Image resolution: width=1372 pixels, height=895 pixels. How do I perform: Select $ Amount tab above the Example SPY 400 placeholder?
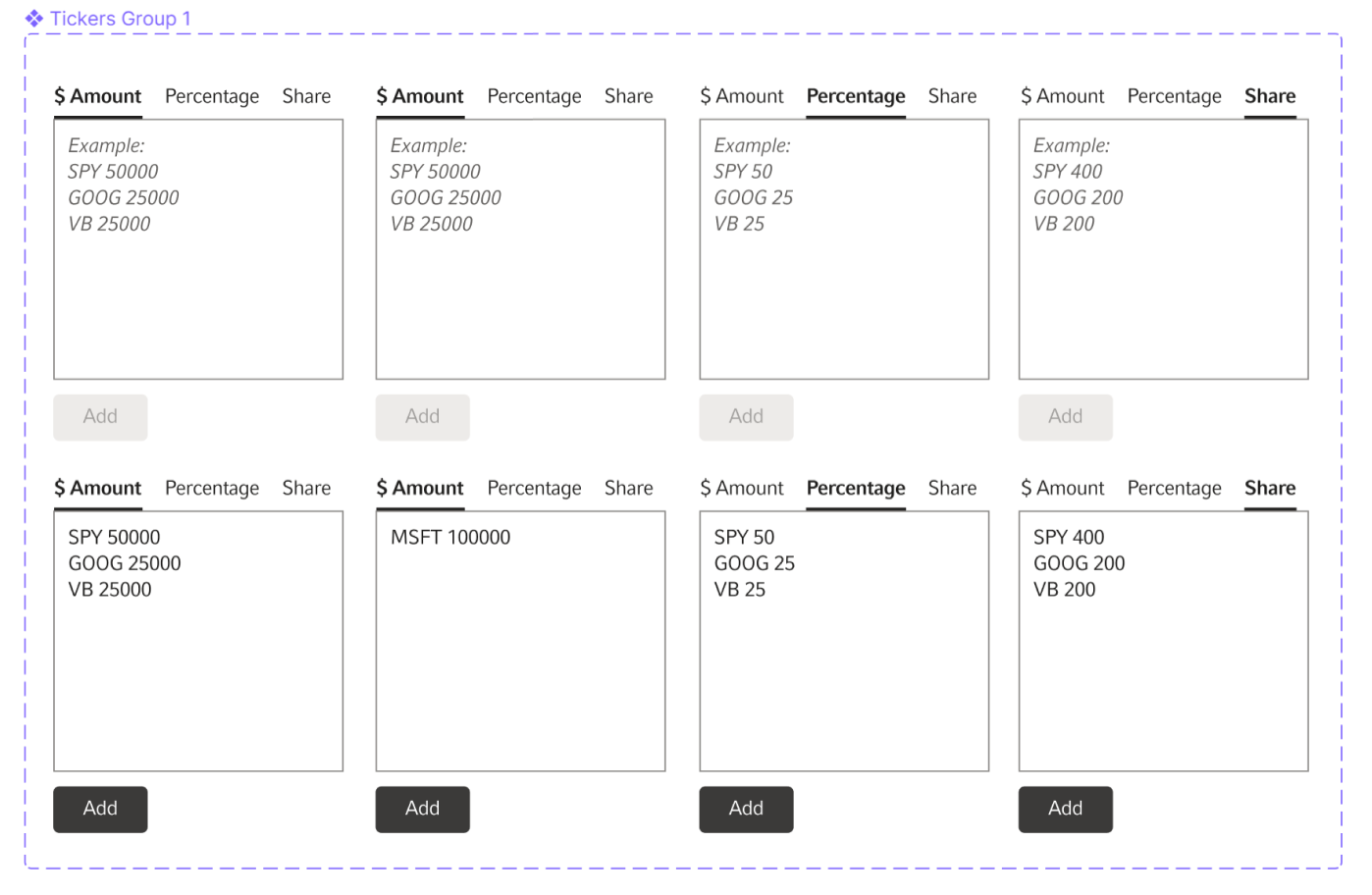pyautogui.click(x=1063, y=96)
